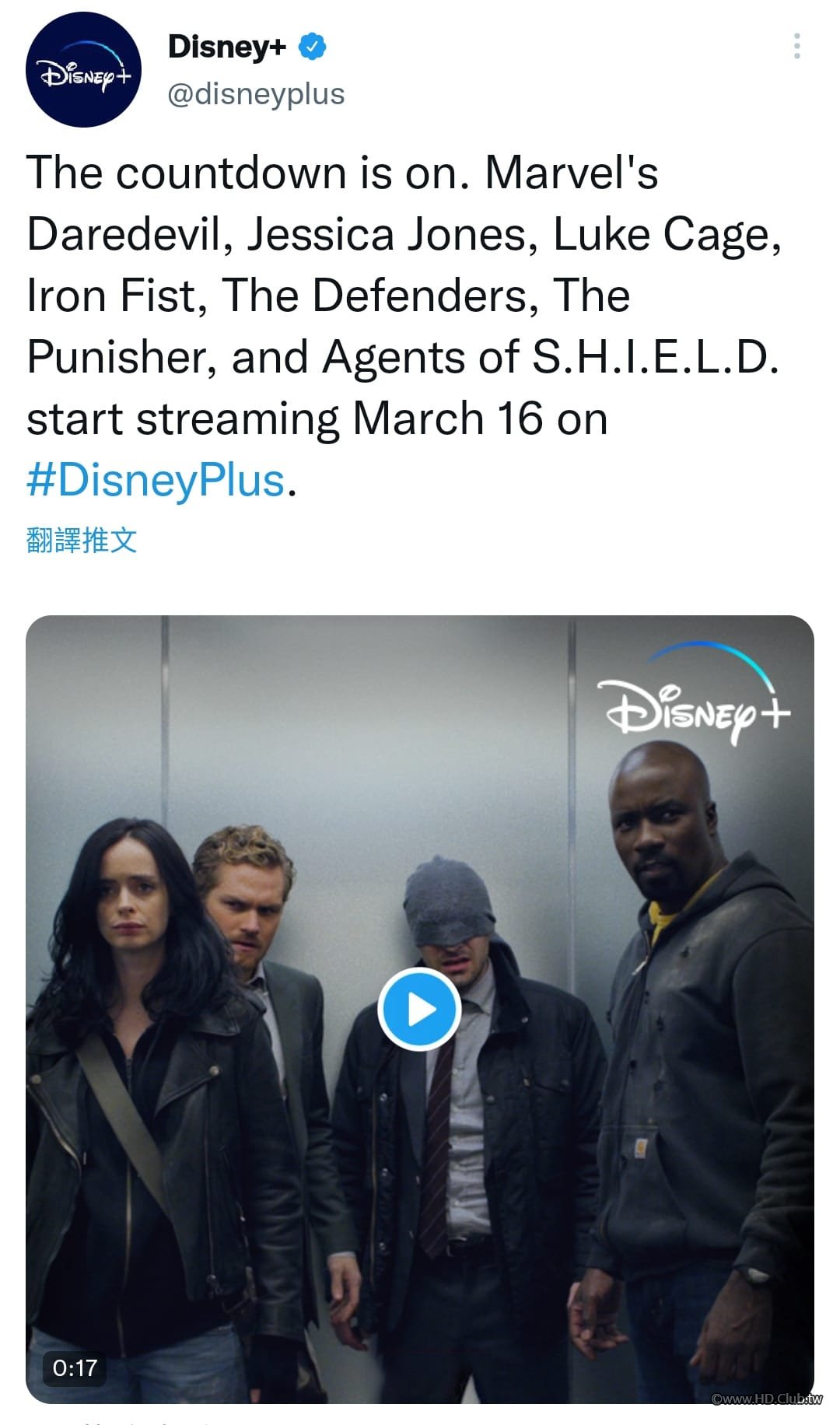The image size is (840, 1425).
Task: Click the Disney+ account display name
Action: (227, 47)
